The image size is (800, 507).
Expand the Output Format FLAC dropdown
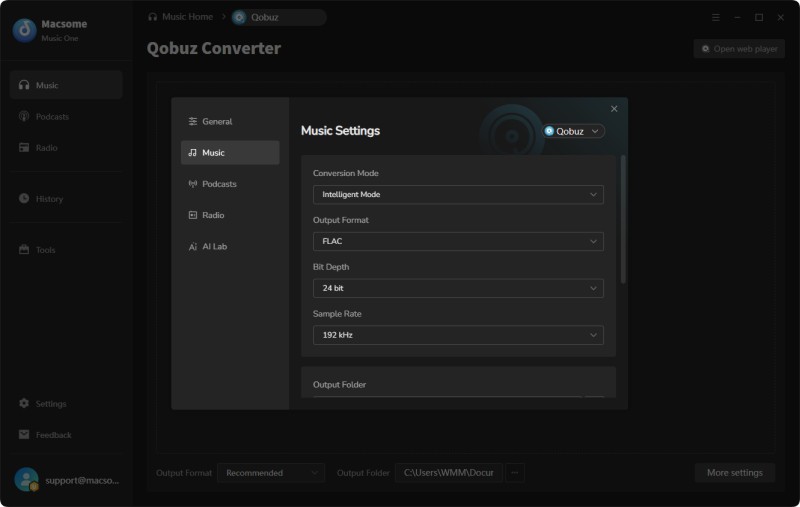click(458, 241)
